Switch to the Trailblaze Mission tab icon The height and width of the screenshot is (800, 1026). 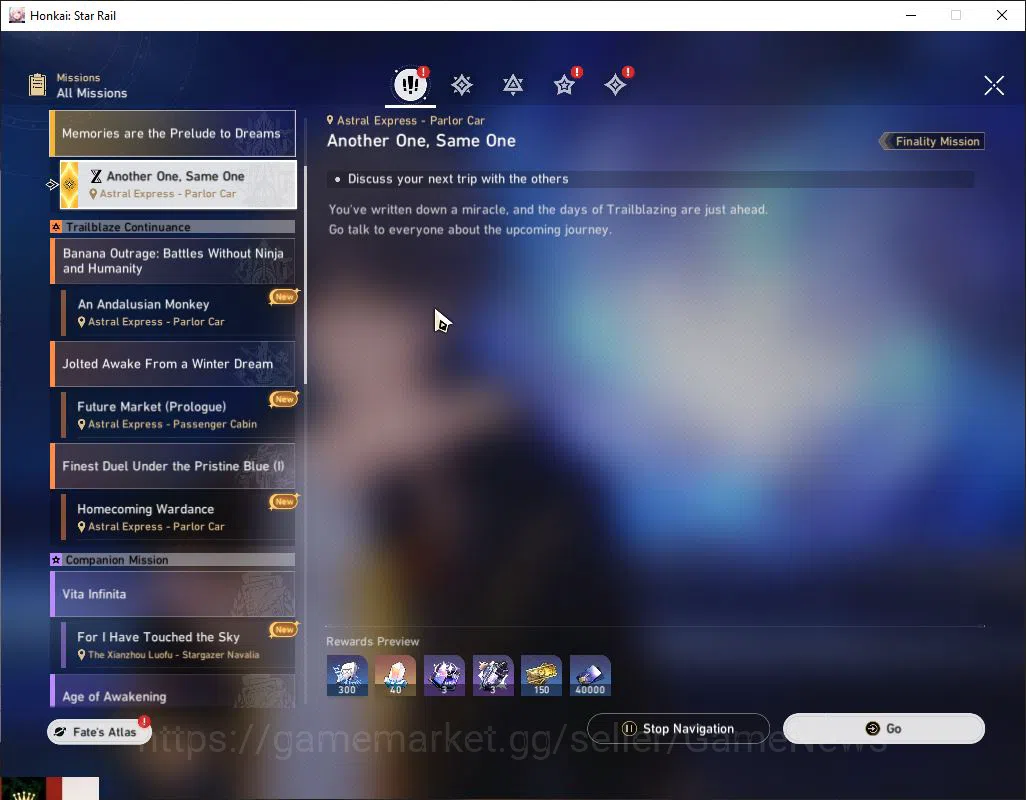[x=462, y=85]
